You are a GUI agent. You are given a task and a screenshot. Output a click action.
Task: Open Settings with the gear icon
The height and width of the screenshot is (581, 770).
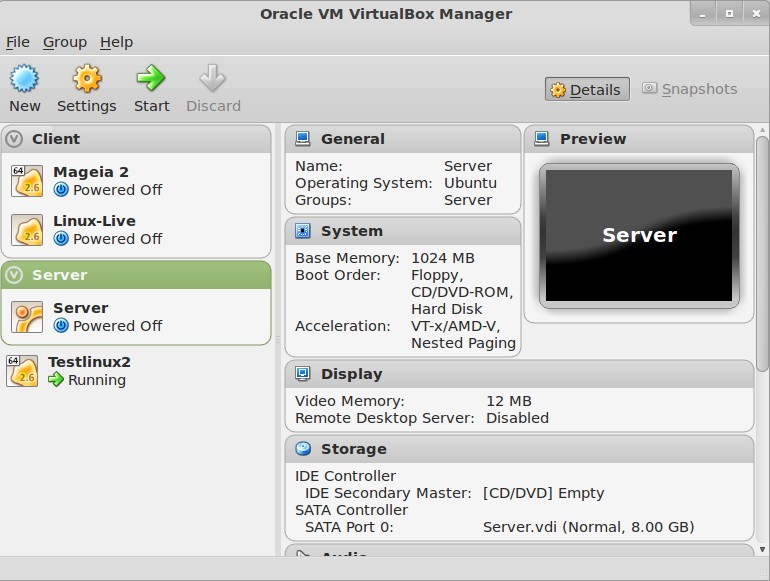point(87,78)
